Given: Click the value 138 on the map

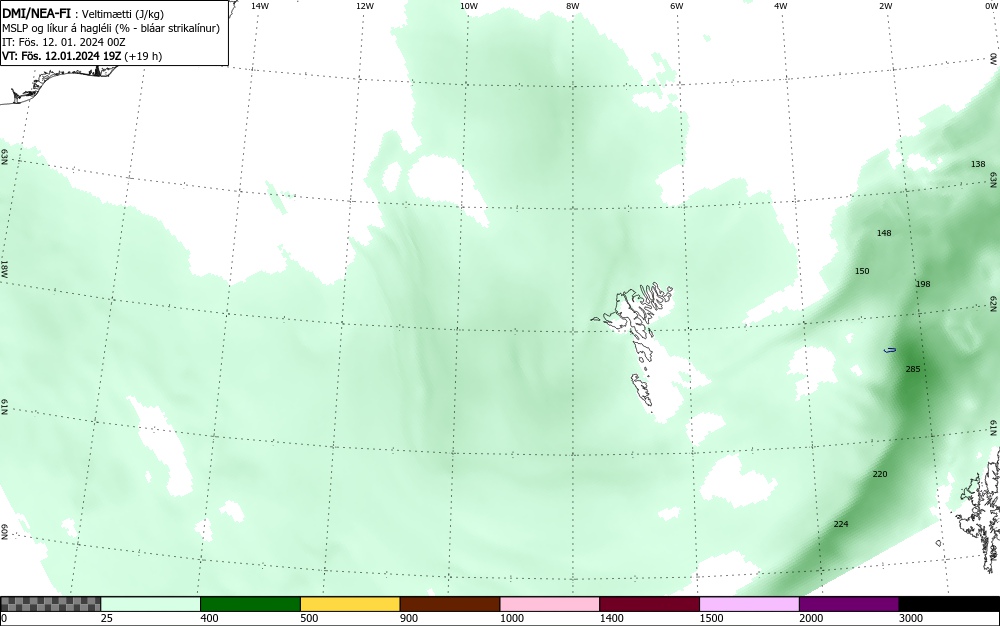Looking at the screenshot, I should coord(978,164).
